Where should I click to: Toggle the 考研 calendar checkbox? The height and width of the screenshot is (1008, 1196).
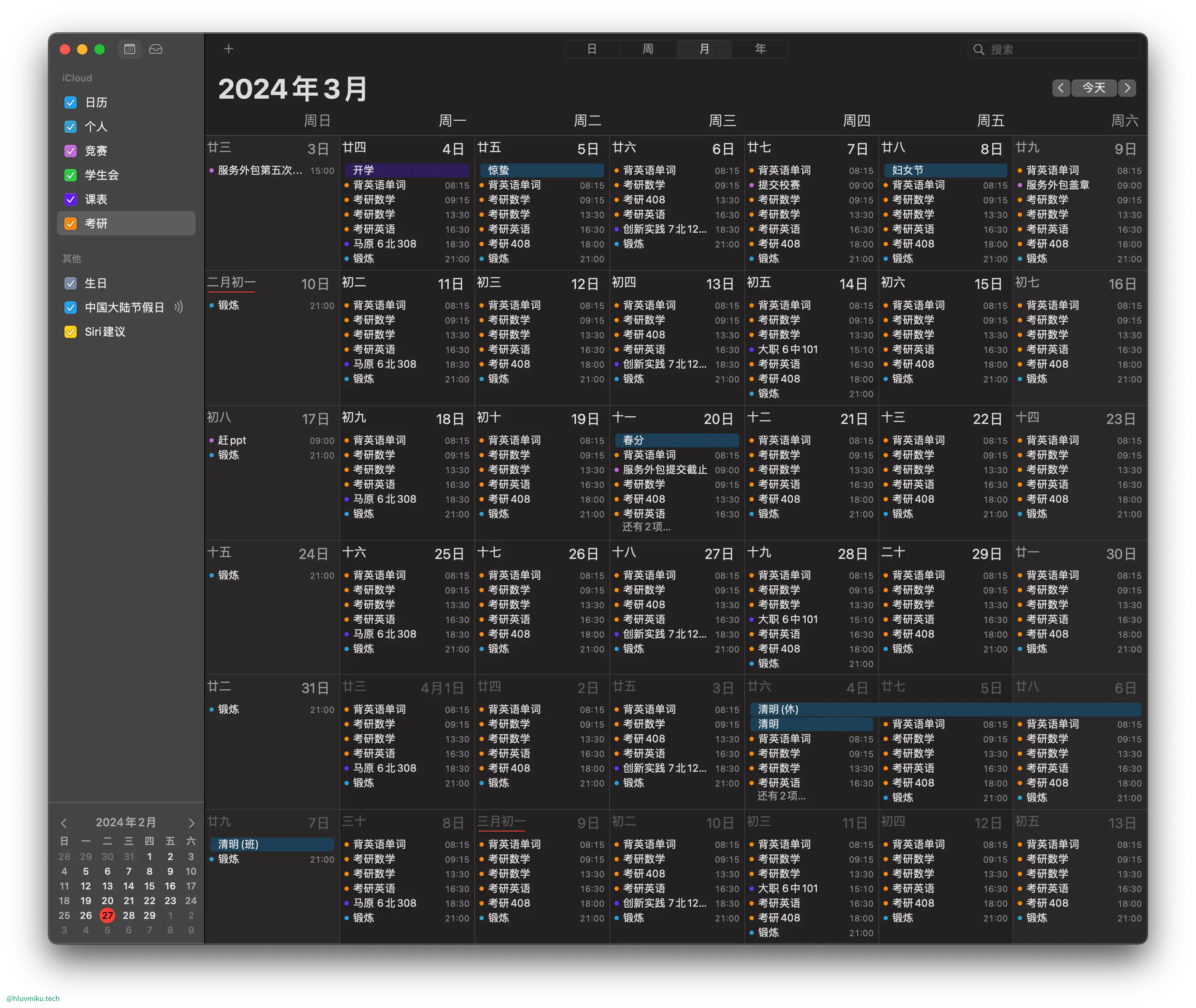point(71,223)
